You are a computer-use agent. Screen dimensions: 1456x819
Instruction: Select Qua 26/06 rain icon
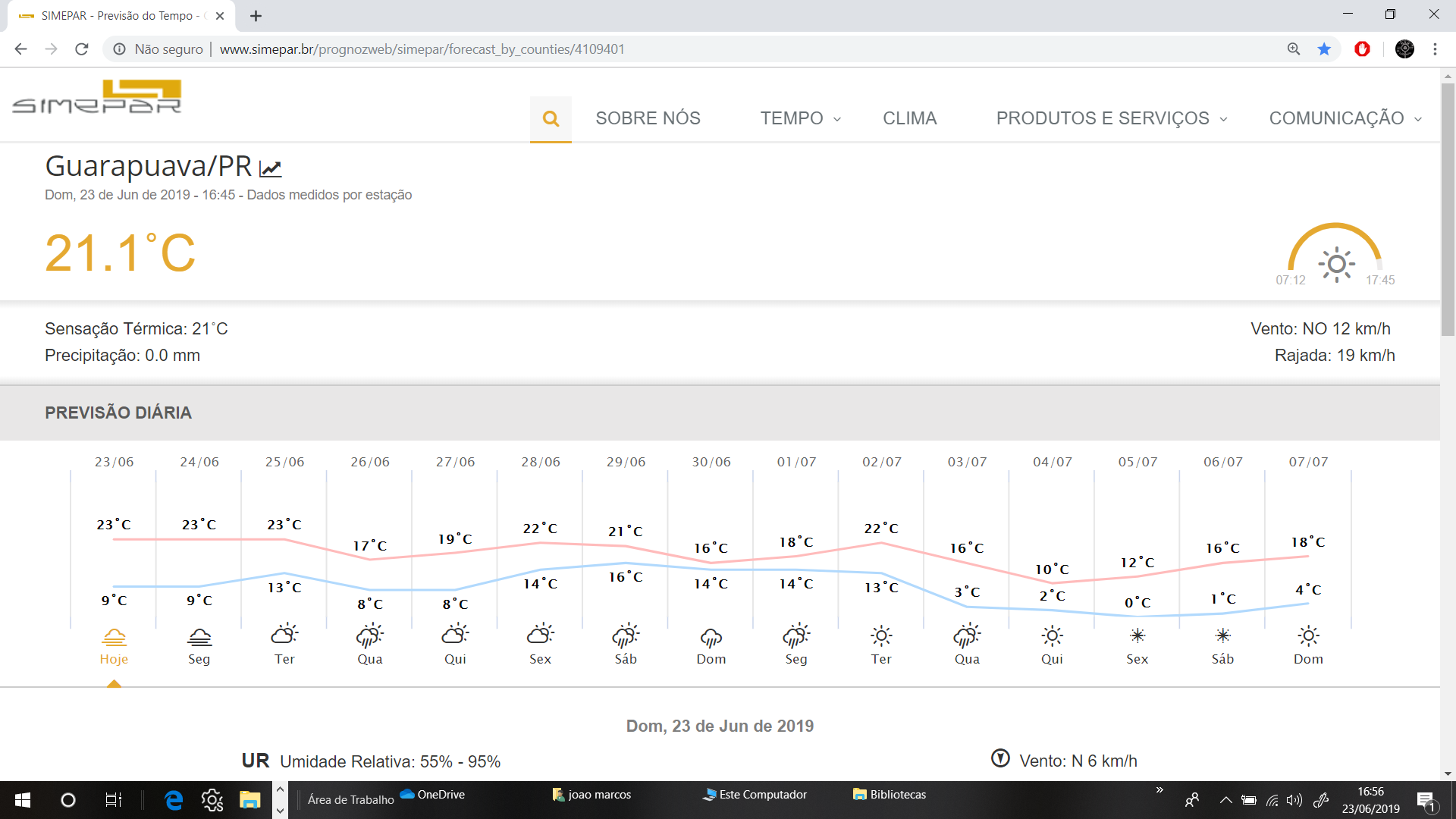point(370,635)
